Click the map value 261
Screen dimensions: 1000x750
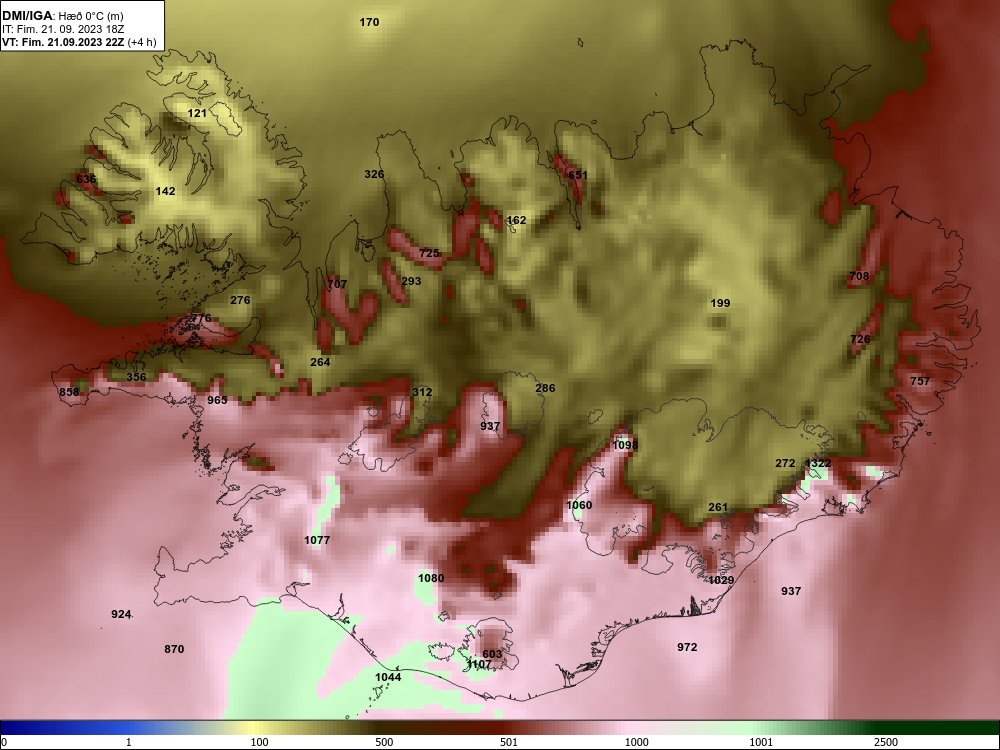[x=718, y=507]
